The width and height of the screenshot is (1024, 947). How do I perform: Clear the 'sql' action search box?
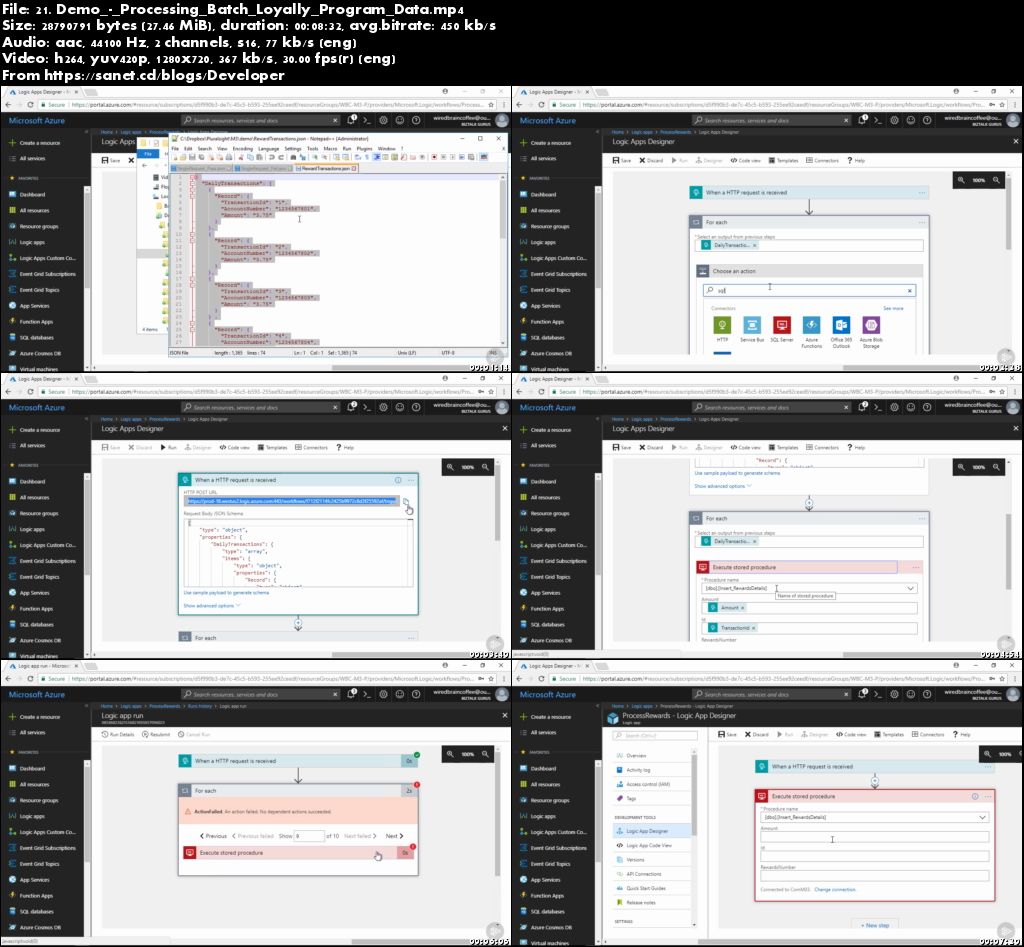click(x=910, y=291)
